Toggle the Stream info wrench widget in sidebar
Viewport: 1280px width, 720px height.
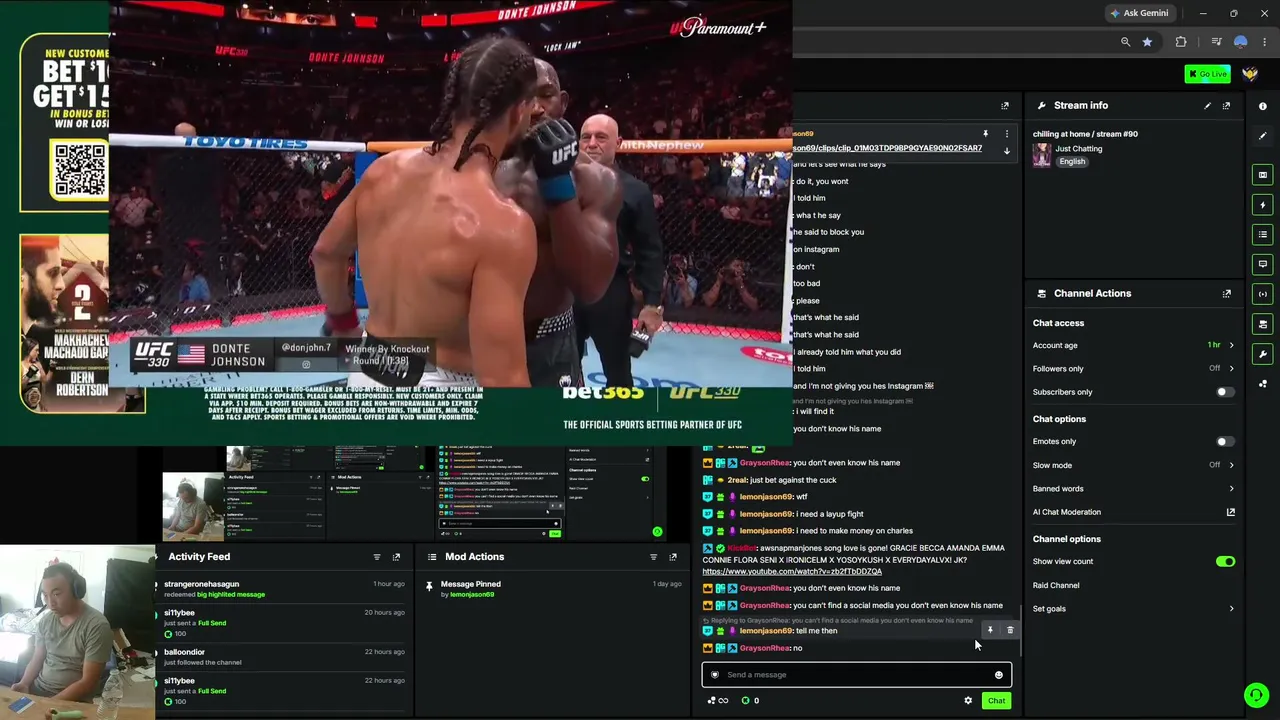tap(1263, 354)
